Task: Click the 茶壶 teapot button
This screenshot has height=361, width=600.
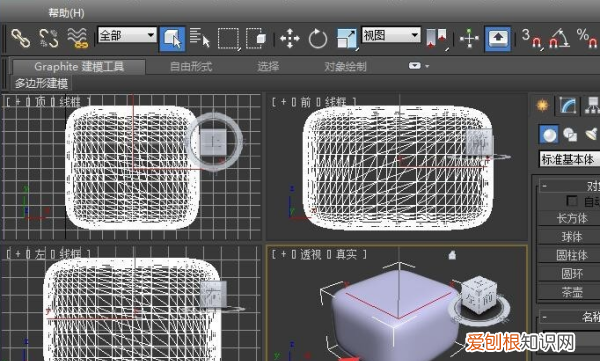Action: pos(569,292)
